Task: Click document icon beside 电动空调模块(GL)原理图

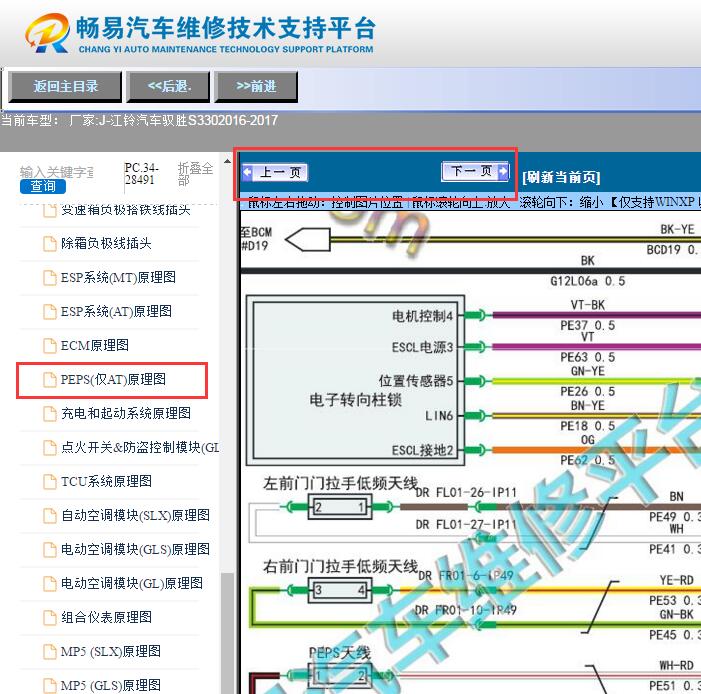Action: coord(50,584)
